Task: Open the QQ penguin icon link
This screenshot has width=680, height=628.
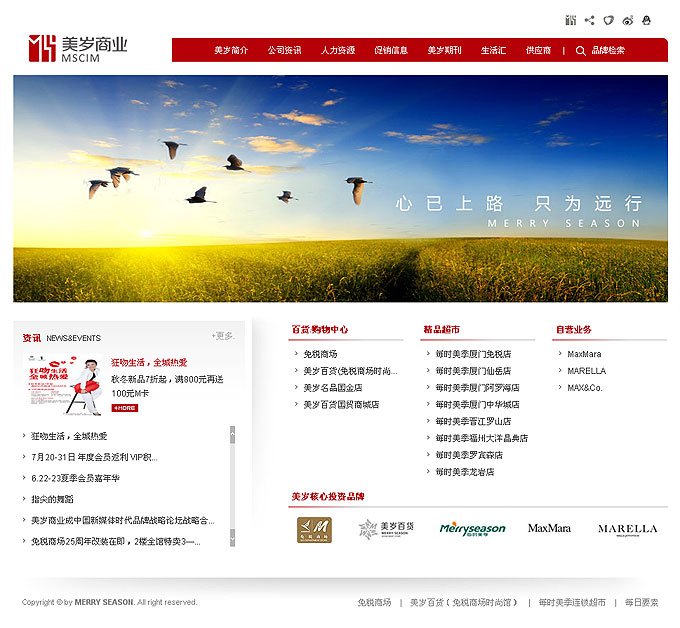Action: coord(647,20)
